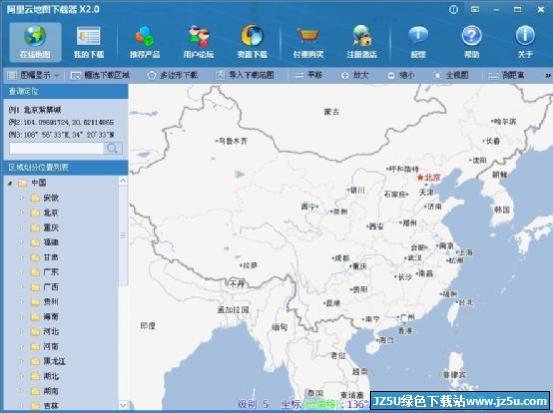Screen dimensions: 553x413
Task: Select the 多边形下载 polygon download tool
Action: pyautogui.click(x=172, y=75)
